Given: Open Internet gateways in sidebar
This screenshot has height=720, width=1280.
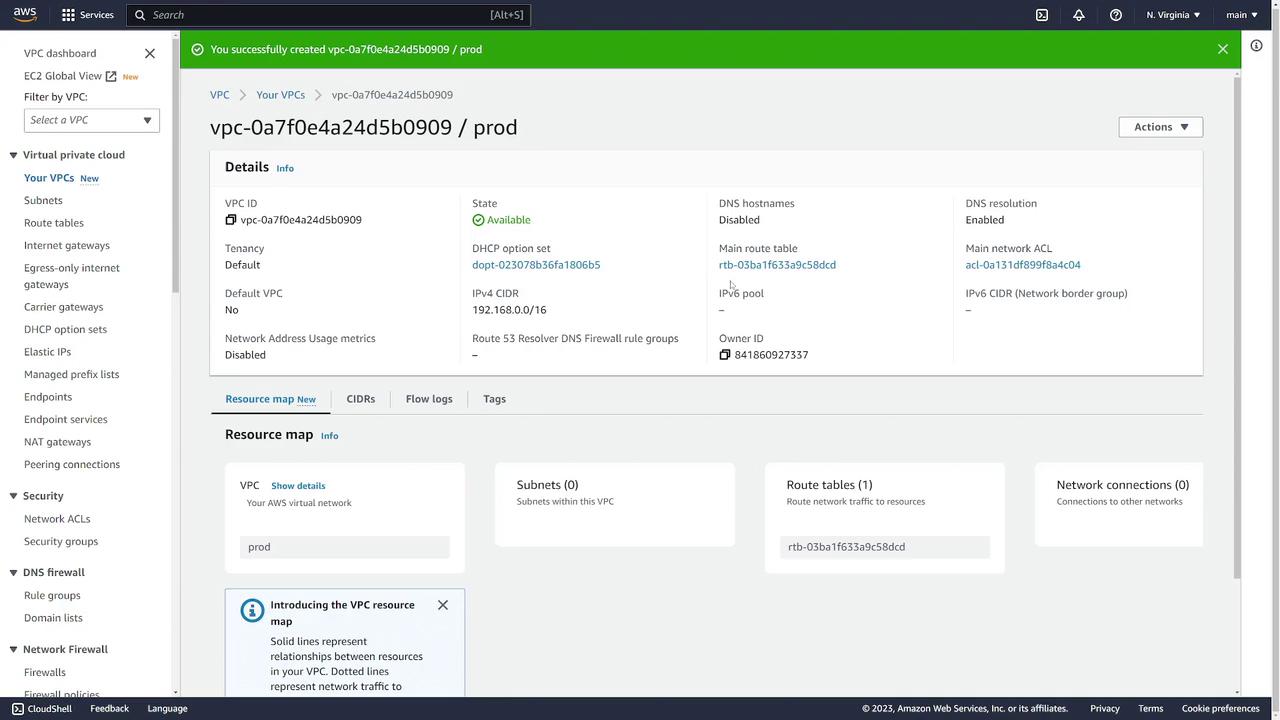Looking at the screenshot, I should (67, 245).
